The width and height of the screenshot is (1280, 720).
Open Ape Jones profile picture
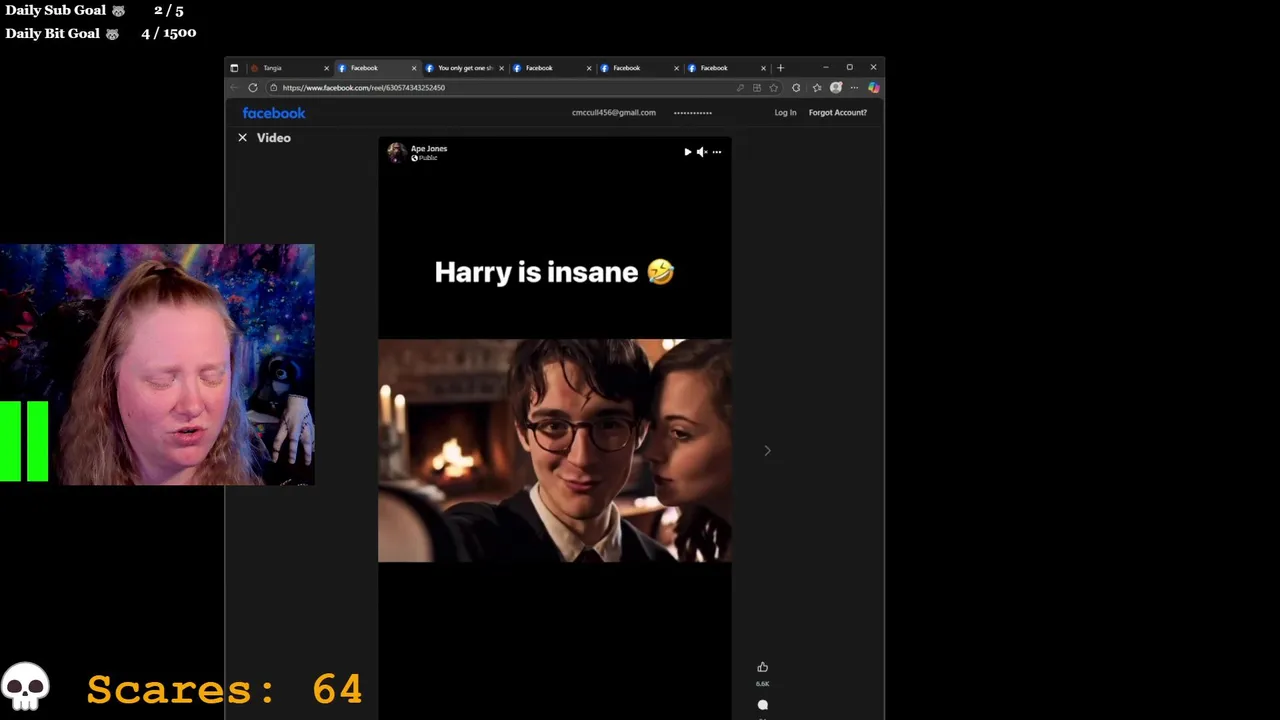click(397, 152)
